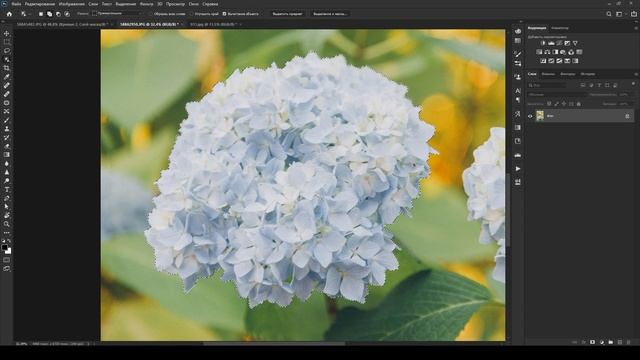Toggle layer filtering switch in Layers panel
640x360 pixels.
point(633,84)
